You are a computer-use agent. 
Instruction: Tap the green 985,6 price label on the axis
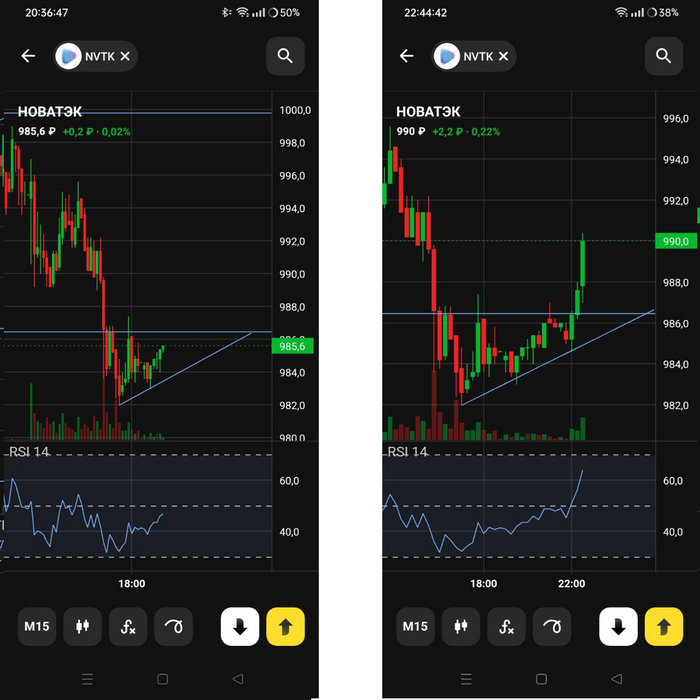pos(292,346)
